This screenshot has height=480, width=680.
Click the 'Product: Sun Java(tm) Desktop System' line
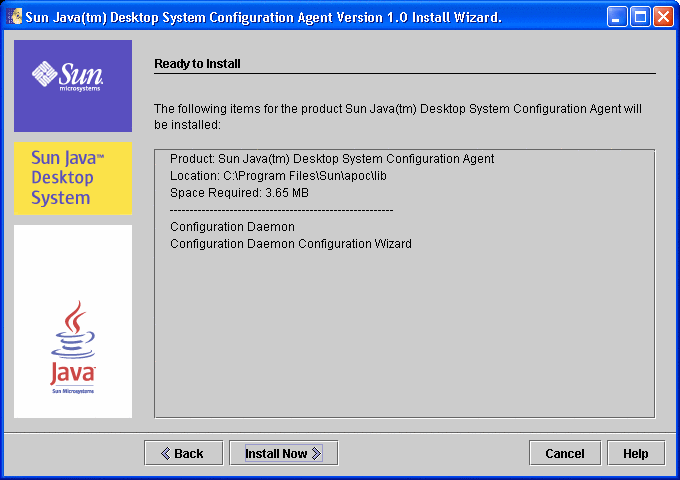[332, 159]
